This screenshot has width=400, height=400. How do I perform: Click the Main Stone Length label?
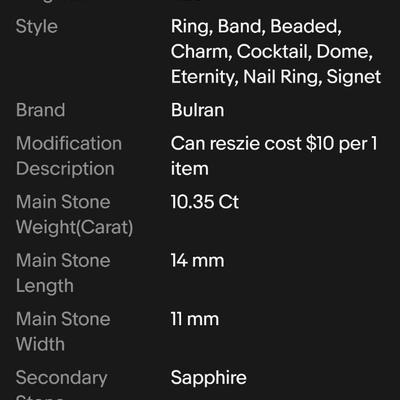click(x=63, y=273)
